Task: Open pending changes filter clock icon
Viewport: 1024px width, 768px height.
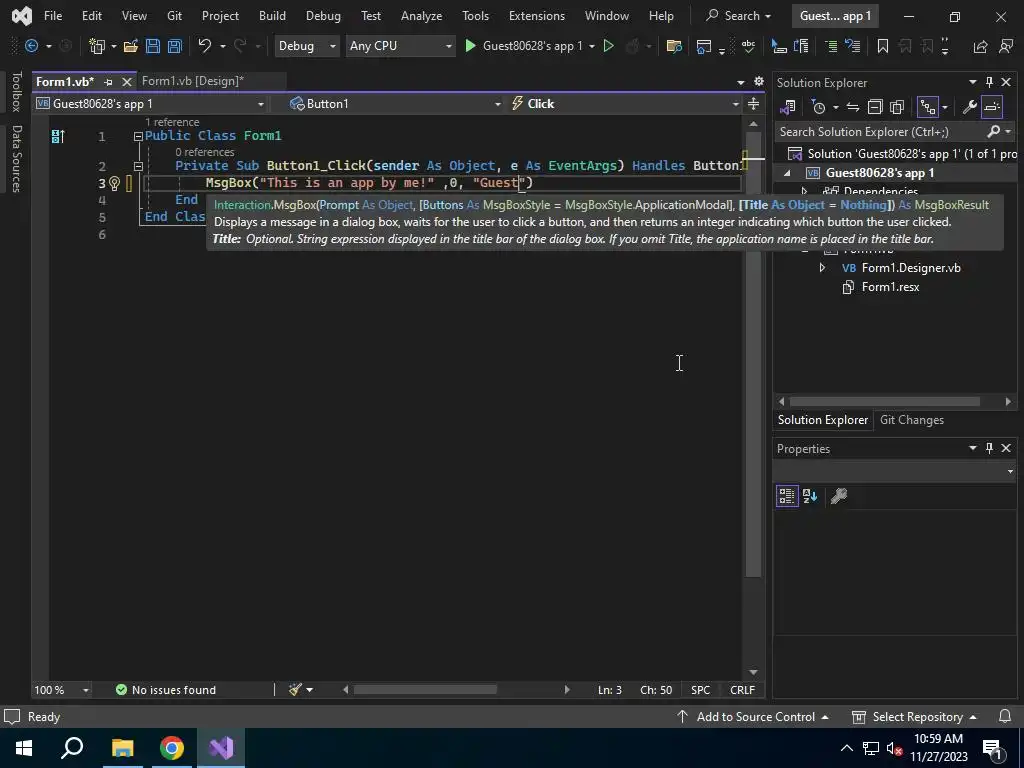Action: point(818,106)
